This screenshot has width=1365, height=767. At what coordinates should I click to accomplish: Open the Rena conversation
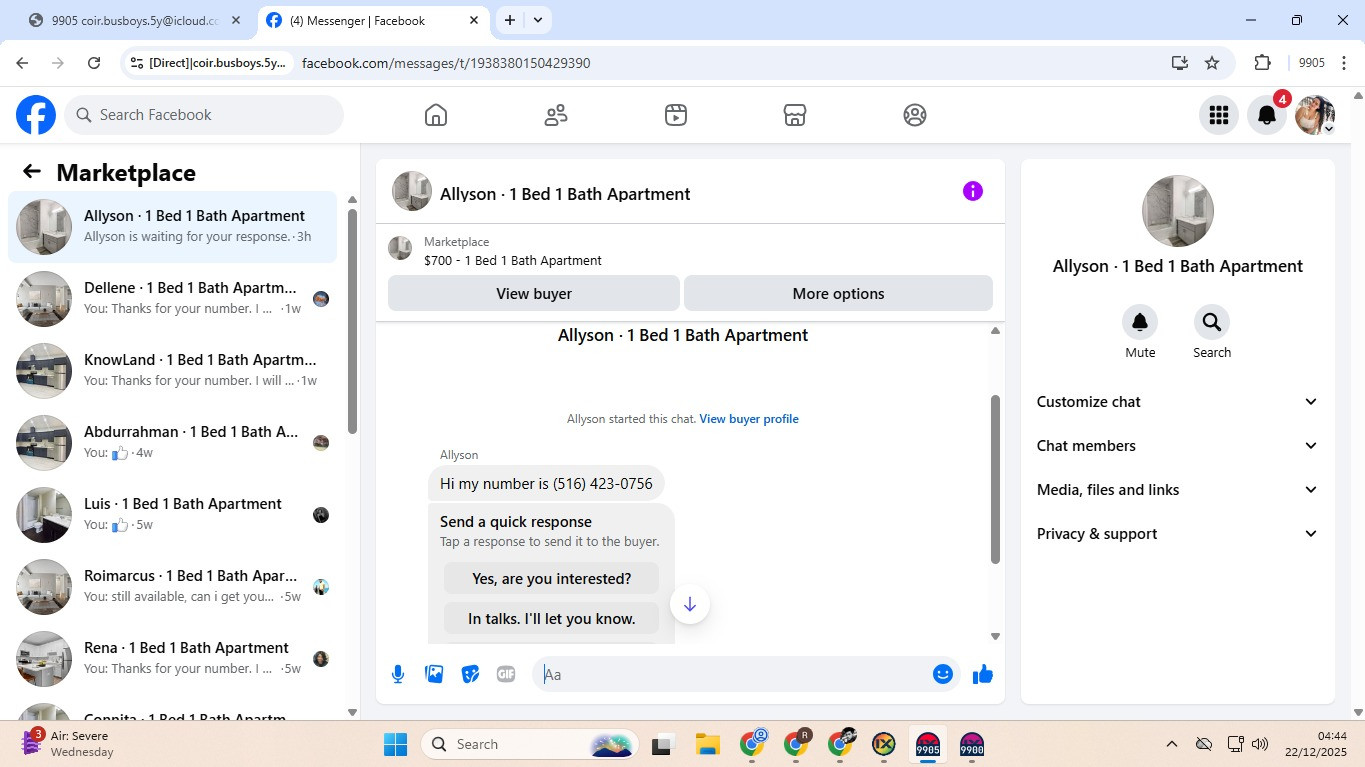[172, 659]
